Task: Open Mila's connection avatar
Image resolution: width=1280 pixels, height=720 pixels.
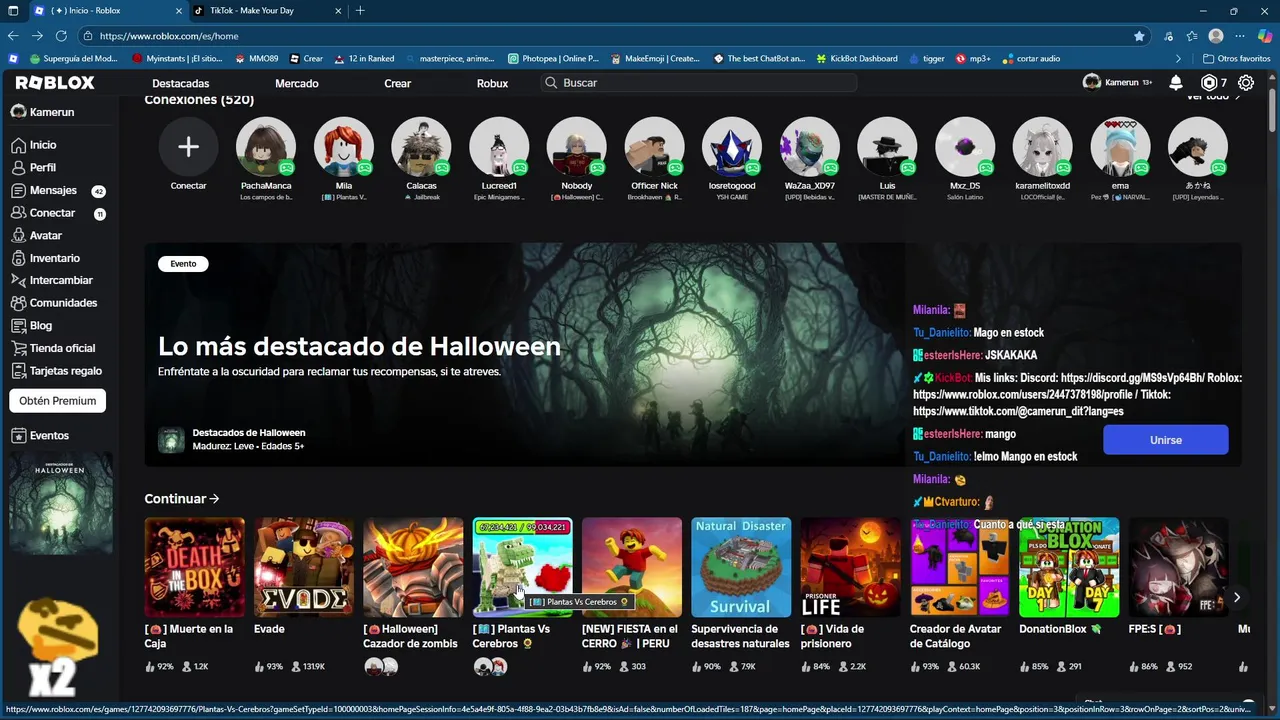Action: click(x=344, y=147)
